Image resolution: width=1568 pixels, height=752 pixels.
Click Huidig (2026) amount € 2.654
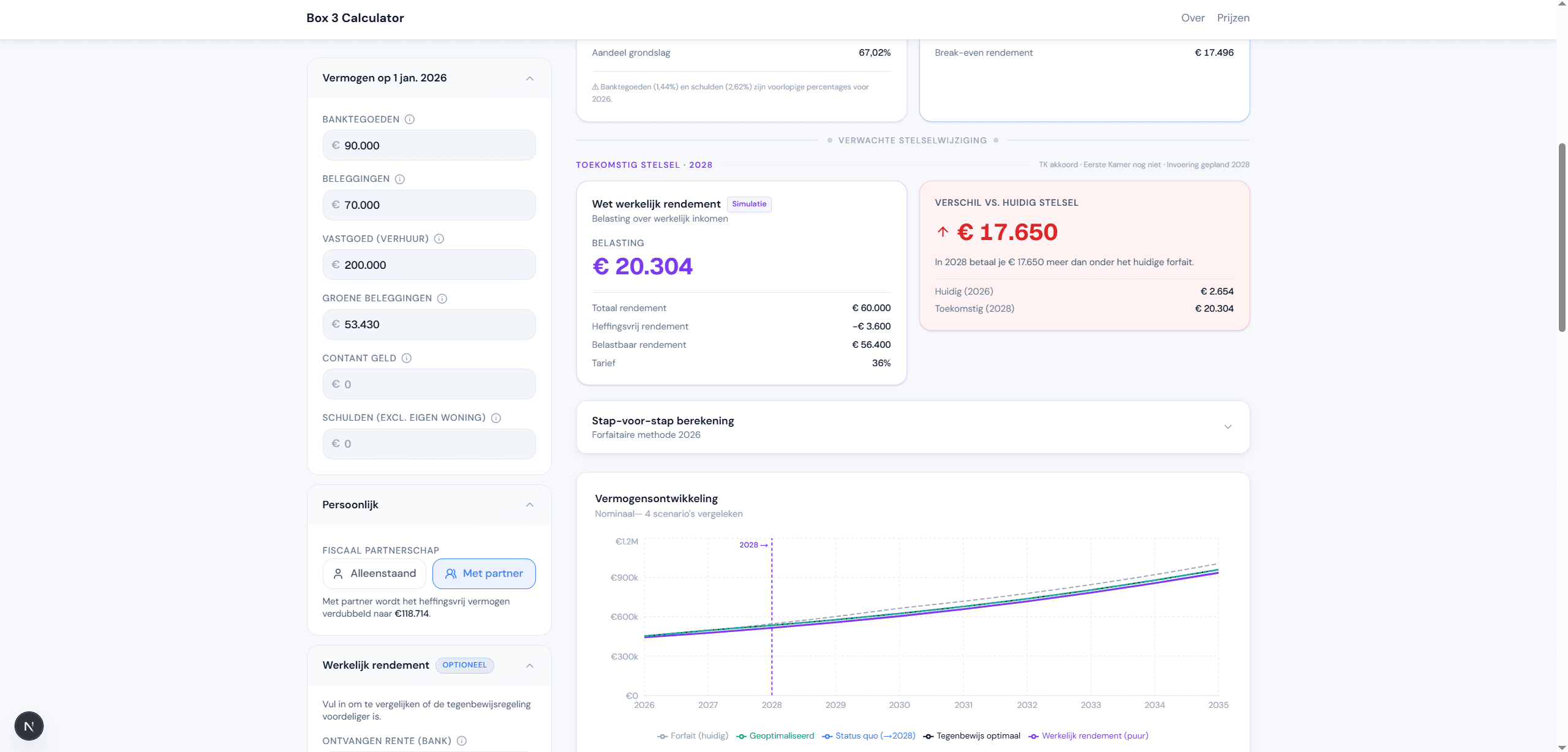click(1217, 291)
